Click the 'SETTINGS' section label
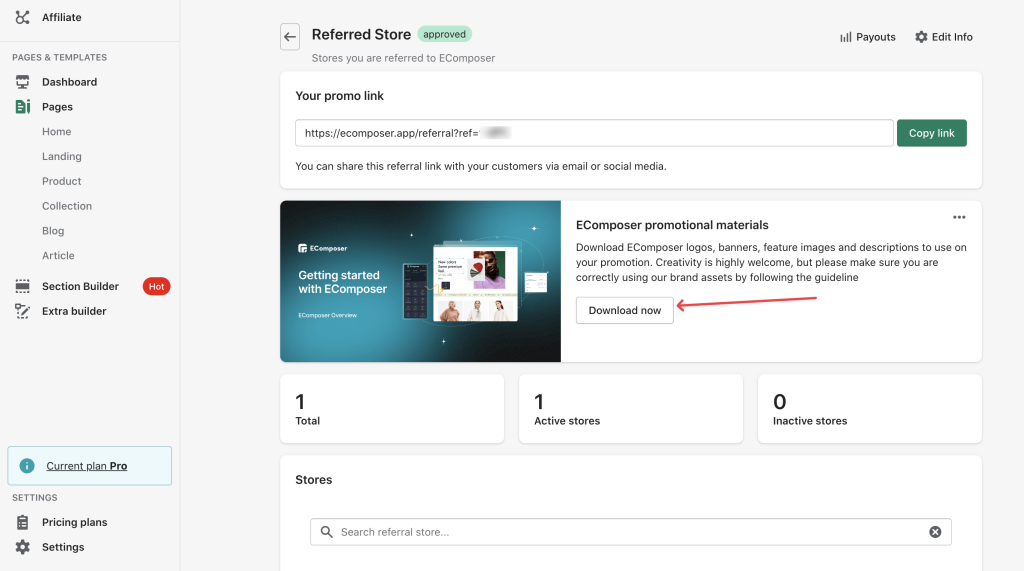Image resolution: width=1024 pixels, height=571 pixels. 35,498
